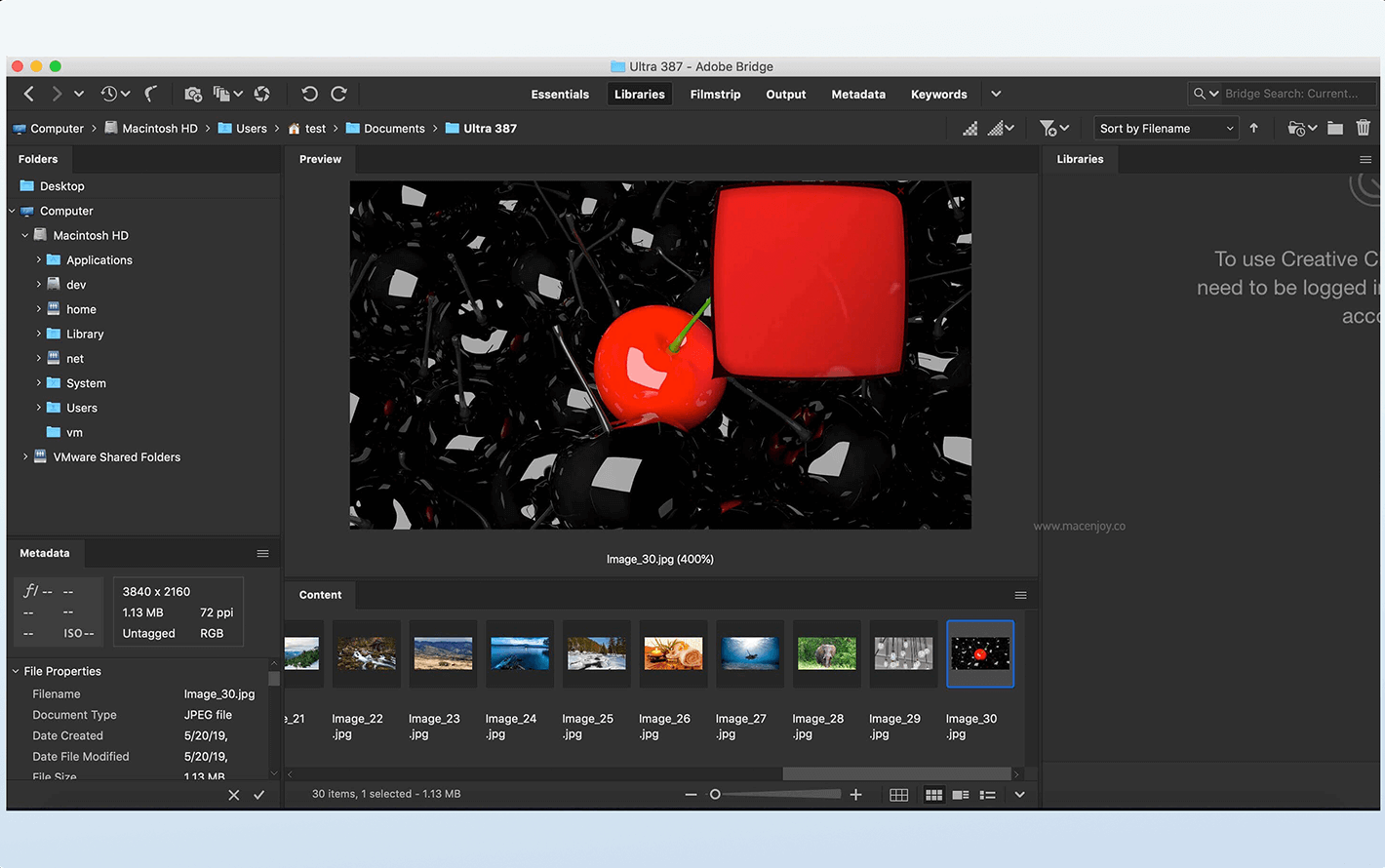Toggle ascending sort order arrow
The width and height of the screenshot is (1385, 868).
(x=1254, y=128)
